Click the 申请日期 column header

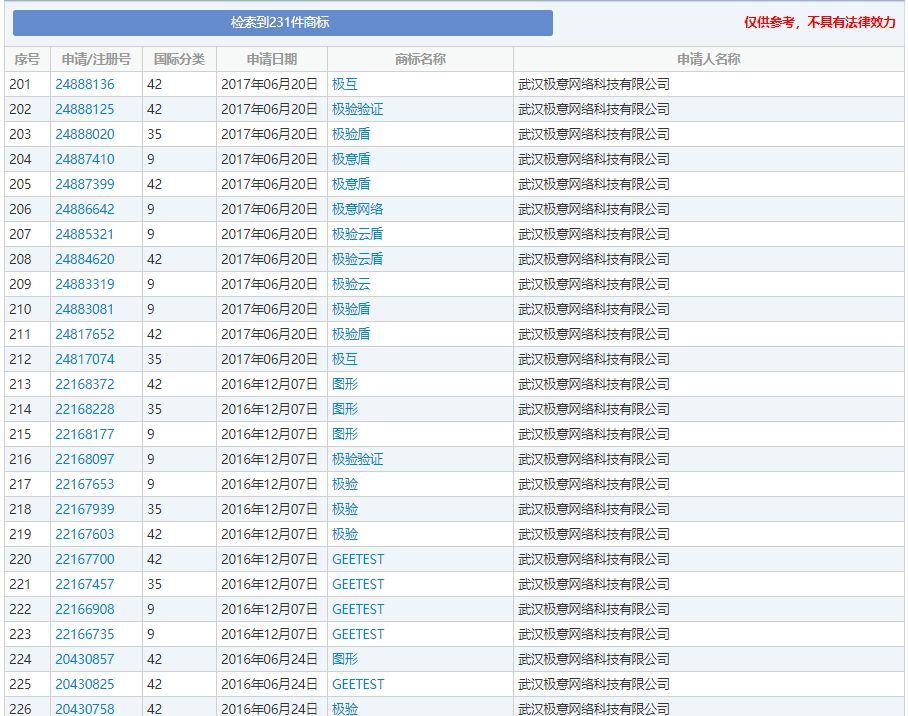pos(272,59)
